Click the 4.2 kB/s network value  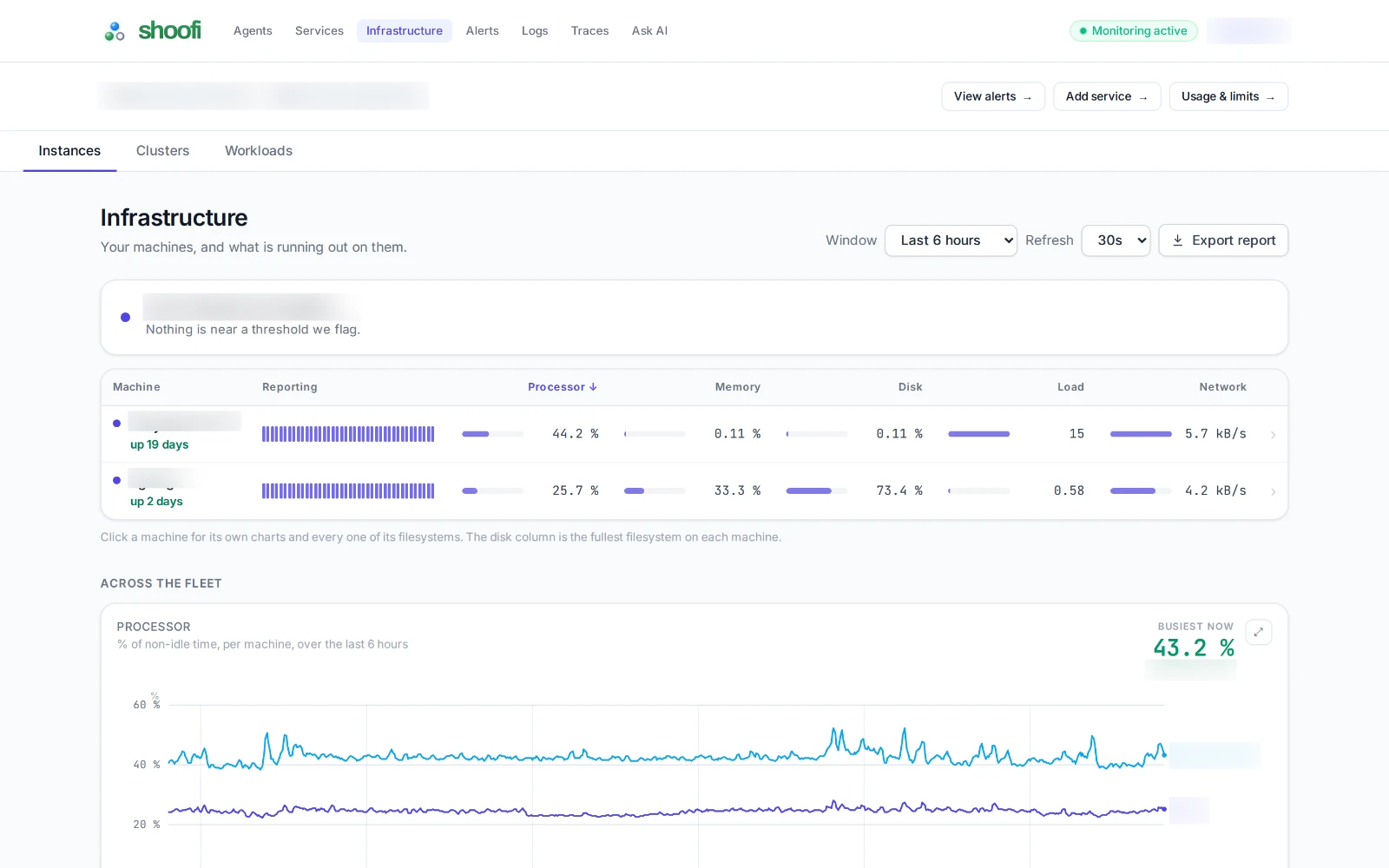tap(1215, 491)
